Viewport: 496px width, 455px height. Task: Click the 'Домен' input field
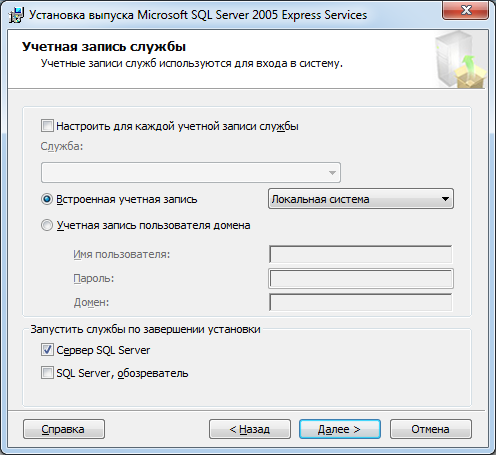click(x=360, y=302)
